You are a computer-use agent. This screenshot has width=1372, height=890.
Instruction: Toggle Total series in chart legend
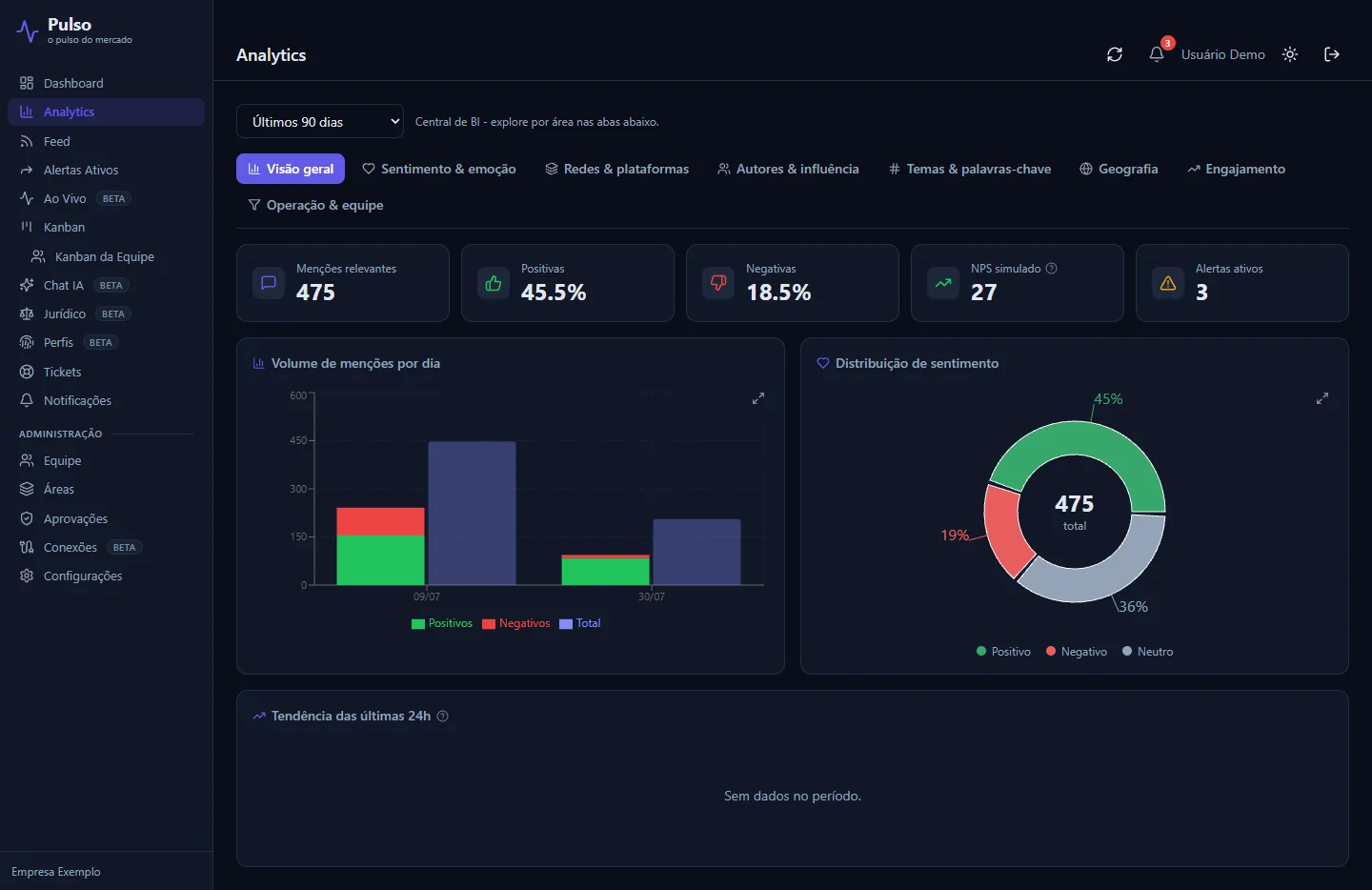[580, 623]
